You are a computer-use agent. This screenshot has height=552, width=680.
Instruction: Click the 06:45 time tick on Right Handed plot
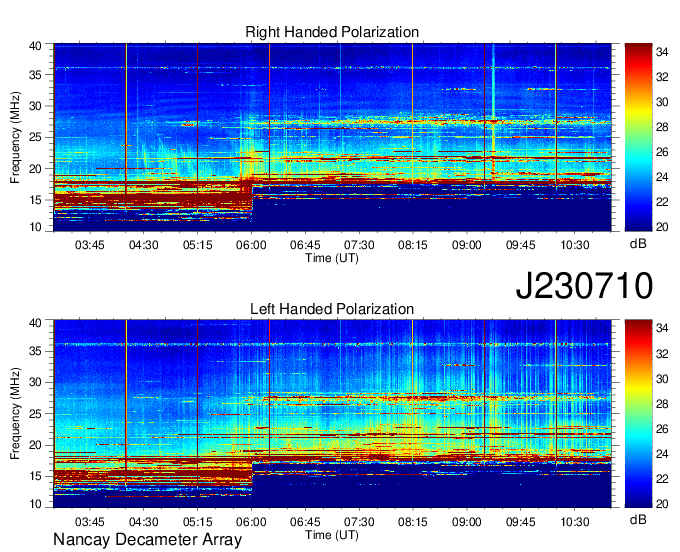[x=305, y=245]
